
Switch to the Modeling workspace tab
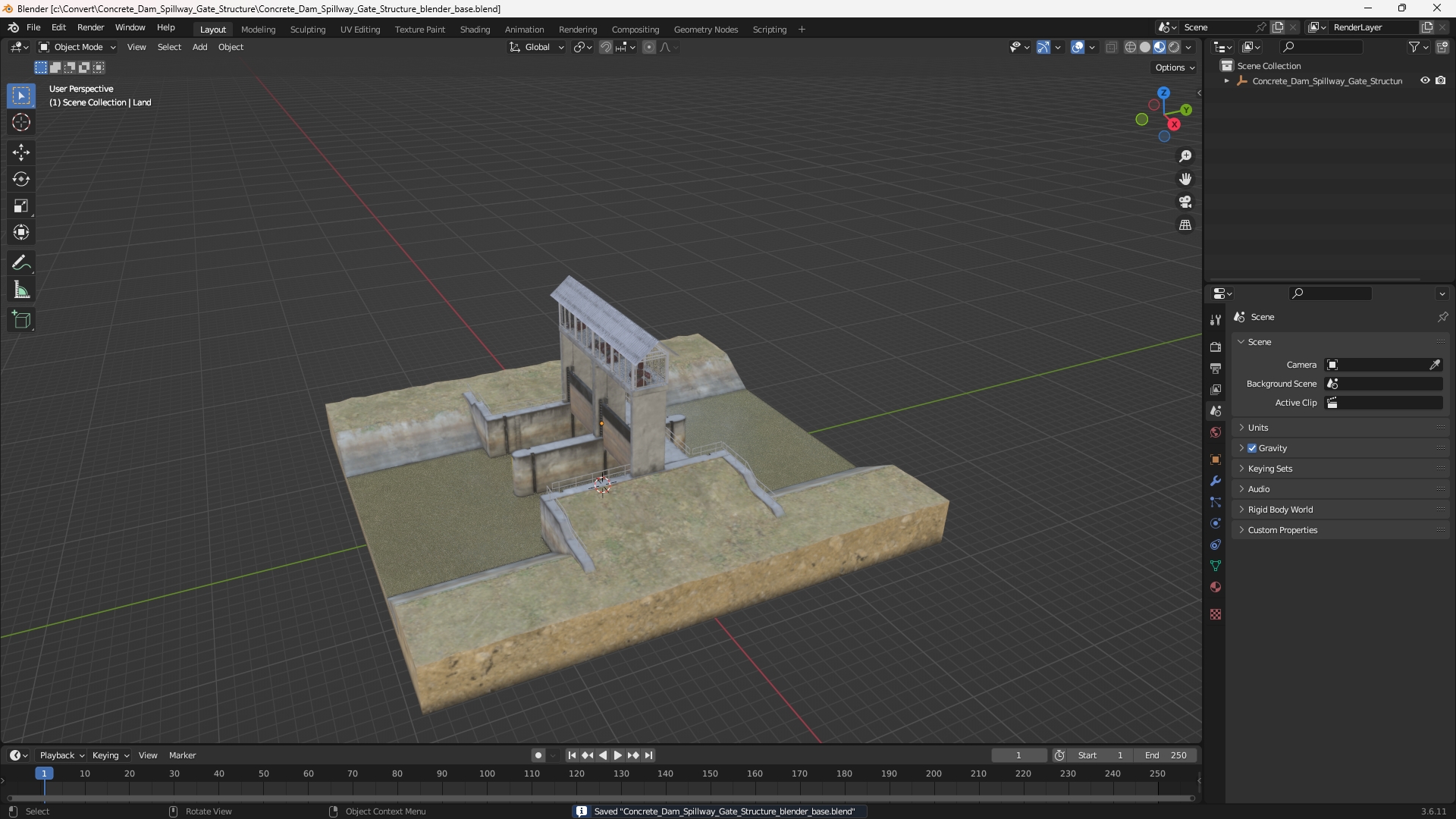coord(258,30)
